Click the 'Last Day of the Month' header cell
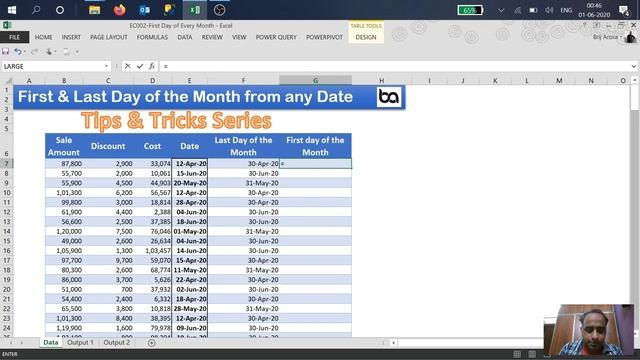Viewport: 640px width, 360px height. tap(243, 146)
